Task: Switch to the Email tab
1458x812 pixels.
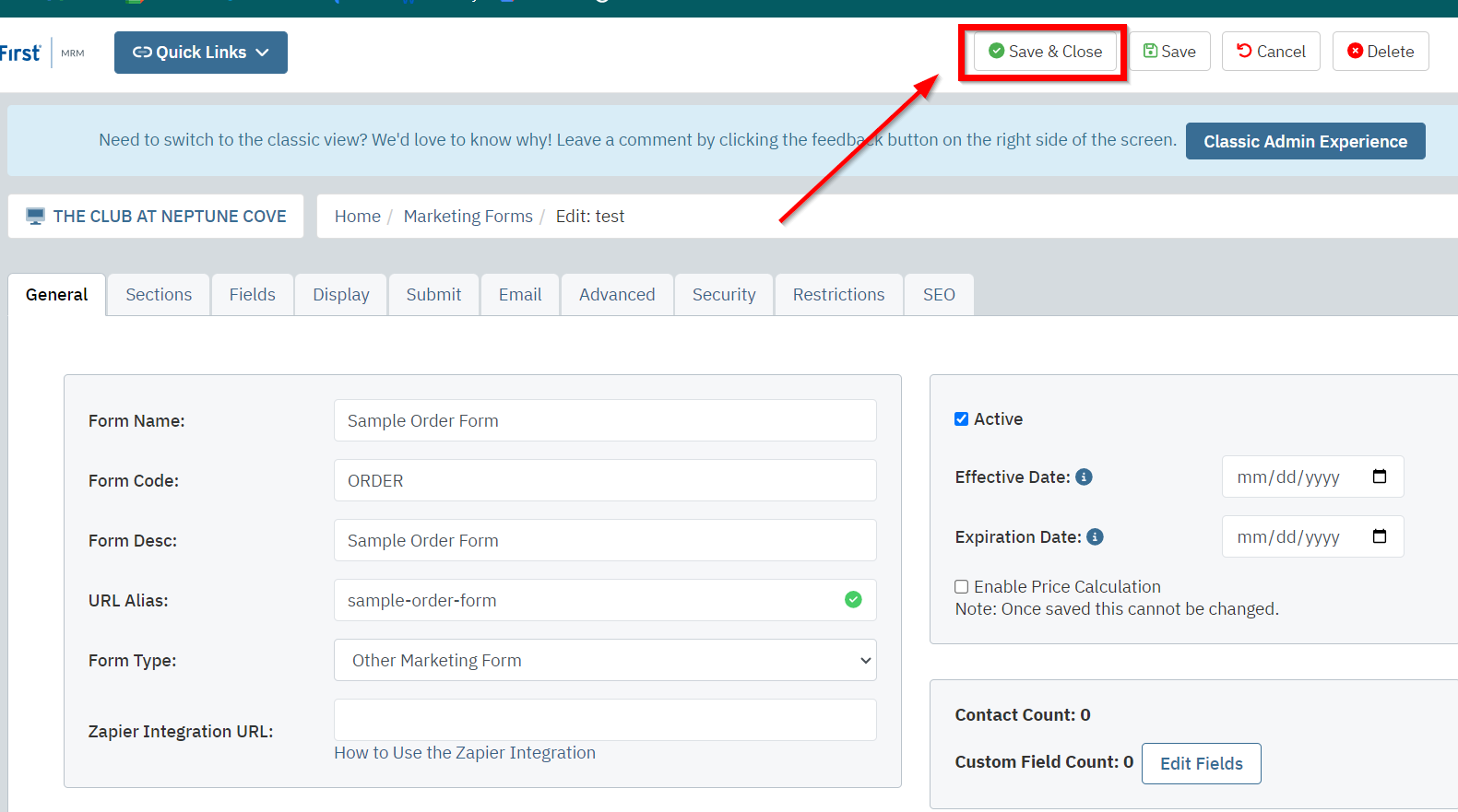Action: (x=520, y=295)
